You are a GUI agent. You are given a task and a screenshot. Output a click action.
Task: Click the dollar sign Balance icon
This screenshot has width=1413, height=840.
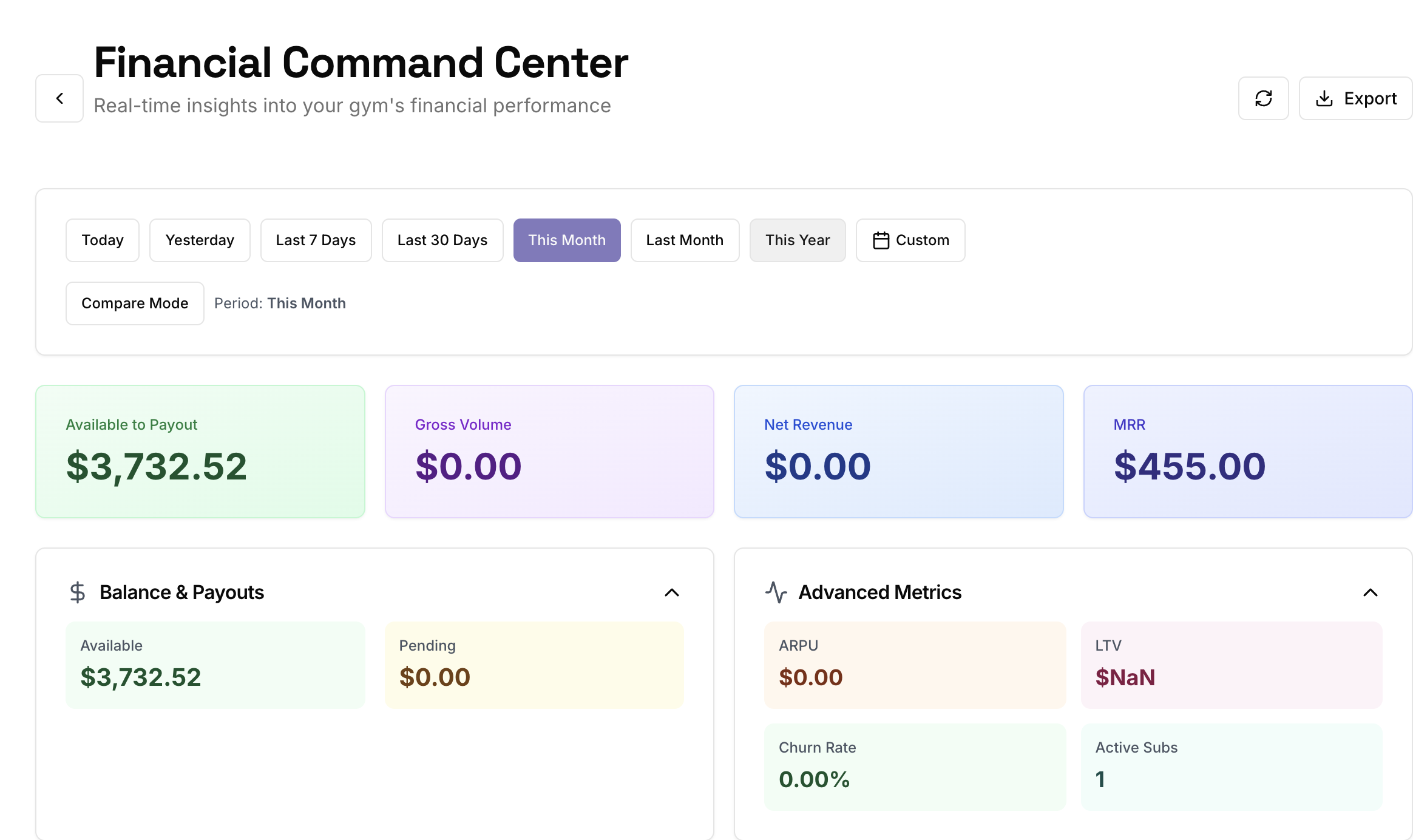78,592
